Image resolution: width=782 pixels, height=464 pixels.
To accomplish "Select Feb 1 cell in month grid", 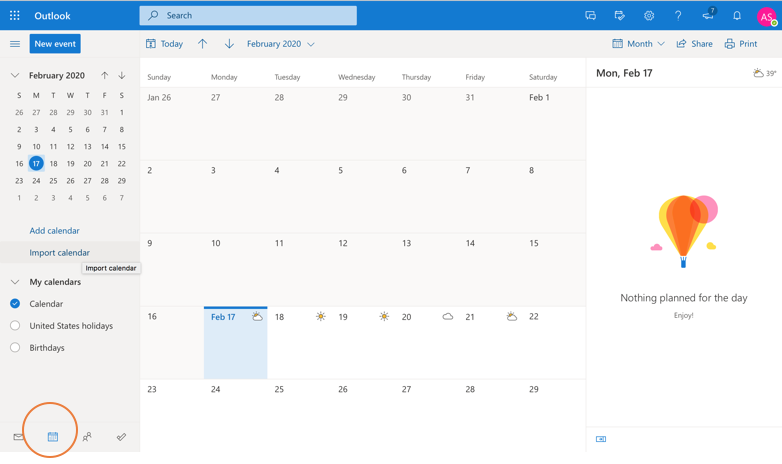I will (x=554, y=124).
